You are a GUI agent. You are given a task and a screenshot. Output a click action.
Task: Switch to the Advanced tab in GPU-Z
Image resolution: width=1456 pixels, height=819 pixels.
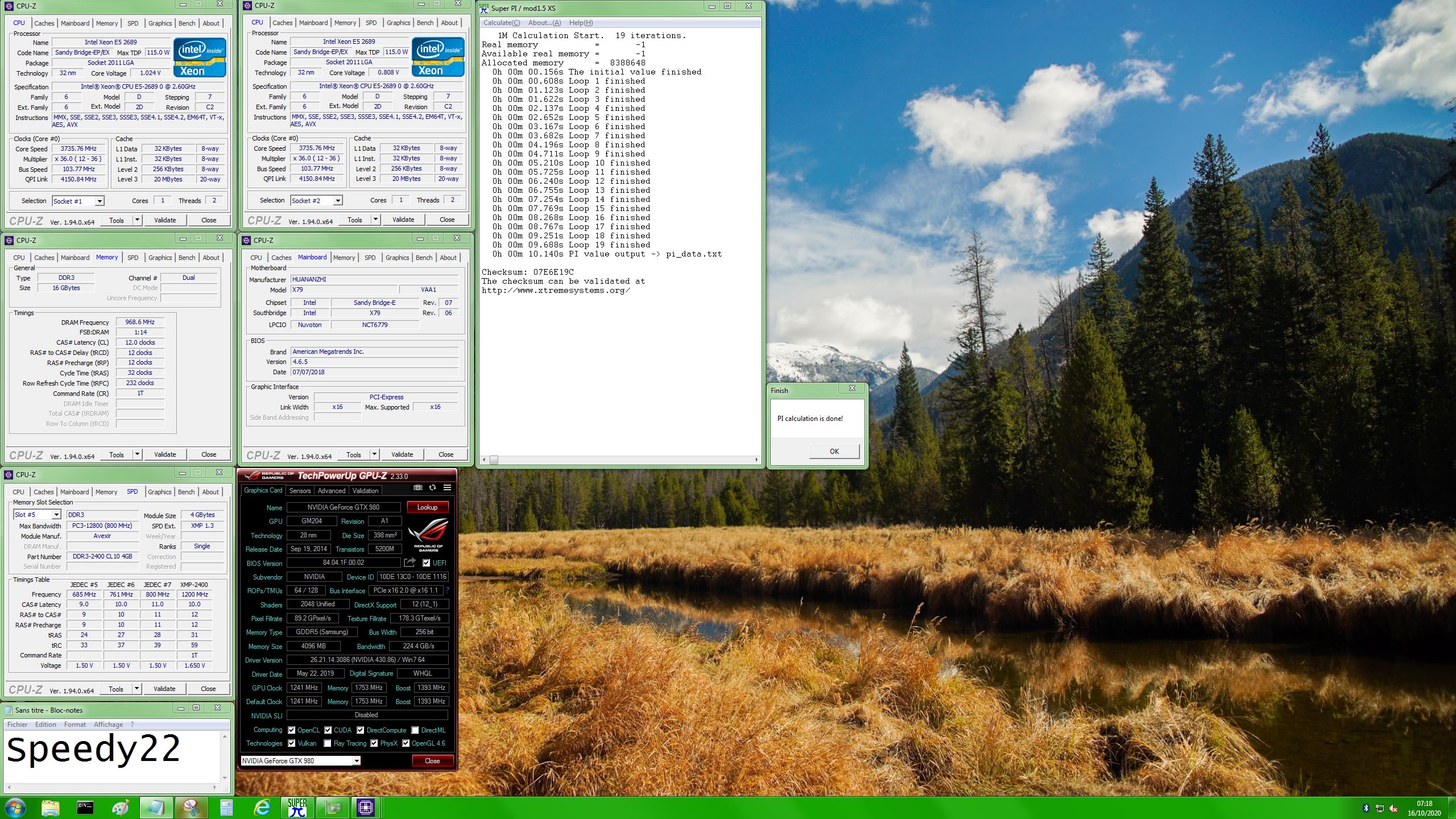click(331, 491)
